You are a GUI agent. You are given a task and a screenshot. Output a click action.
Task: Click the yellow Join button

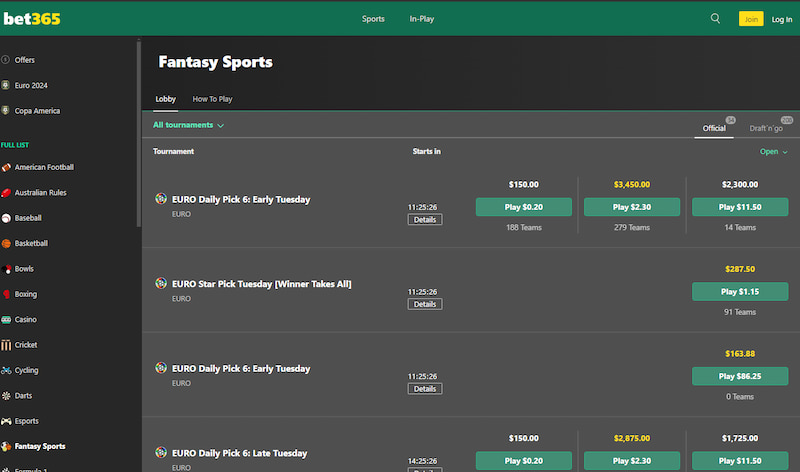(751, 19)
